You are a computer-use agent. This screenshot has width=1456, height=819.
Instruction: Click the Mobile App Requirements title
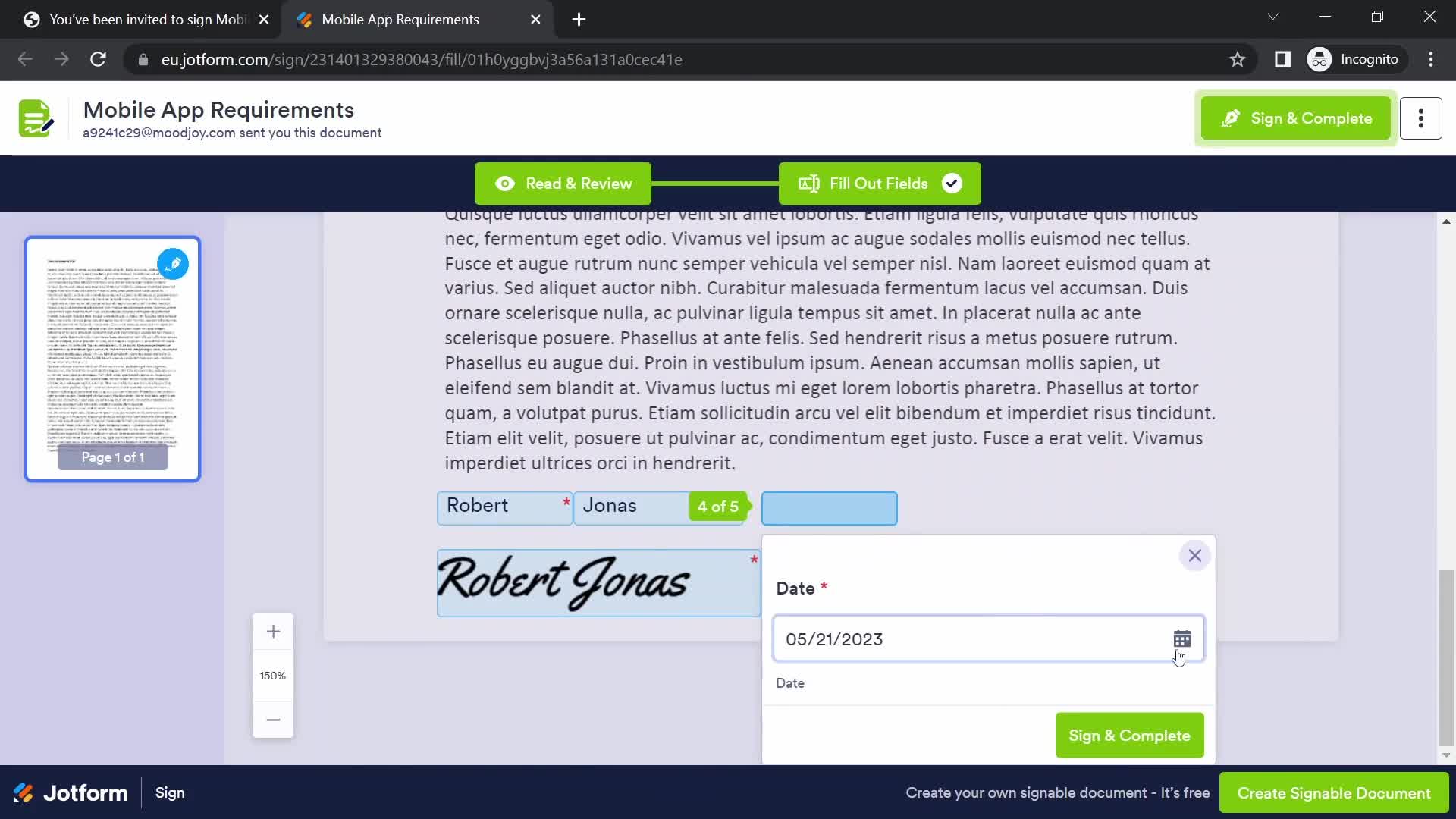pos(218,110)
